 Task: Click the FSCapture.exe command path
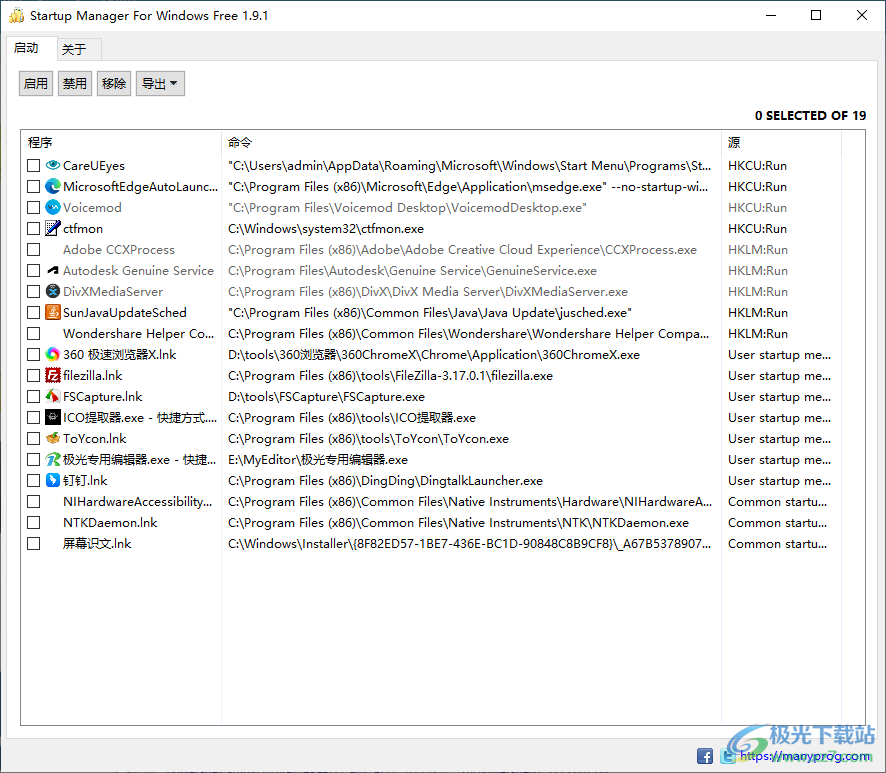(326, 396)
